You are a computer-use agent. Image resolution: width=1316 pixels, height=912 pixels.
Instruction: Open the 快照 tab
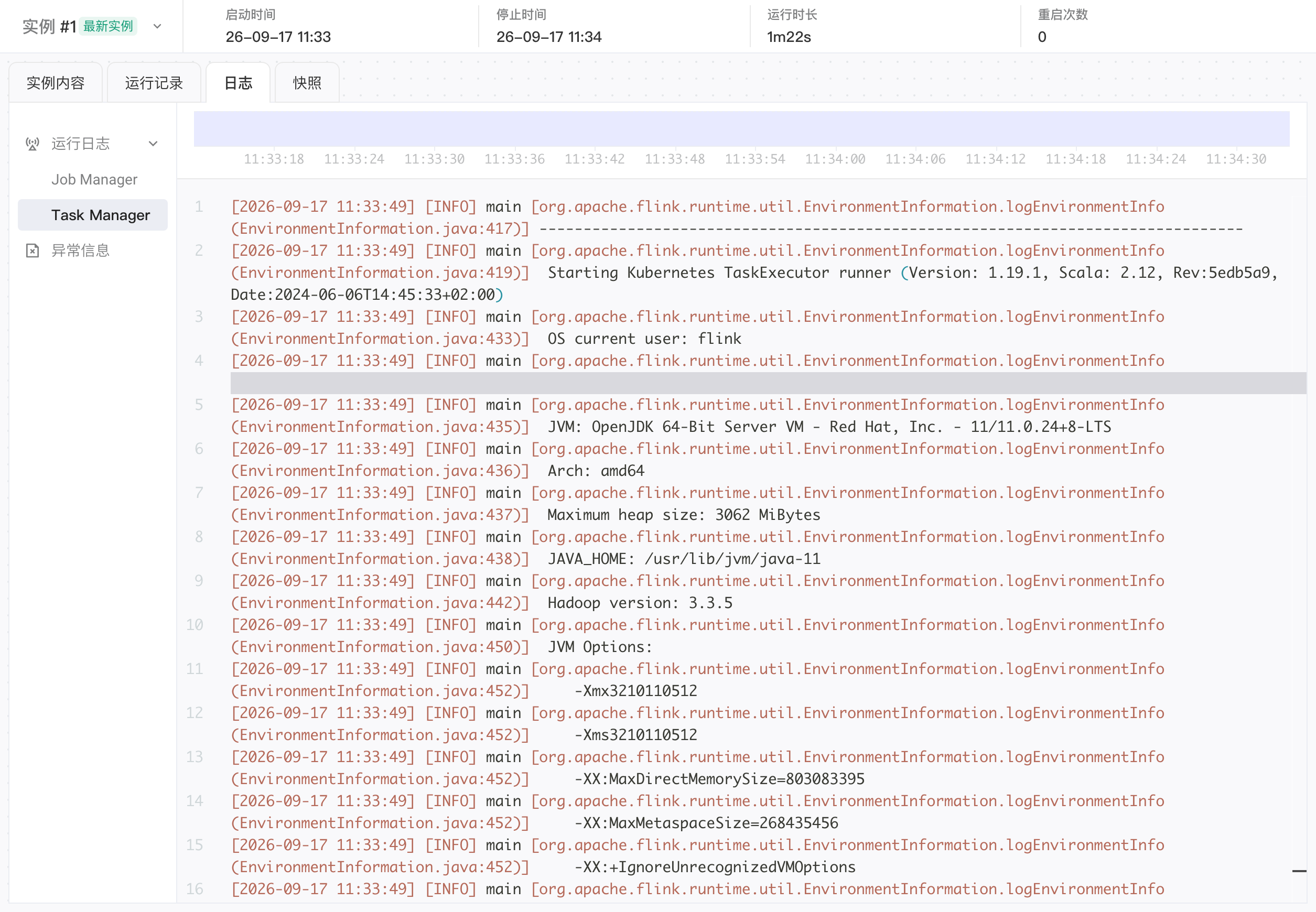coord(307,83)
